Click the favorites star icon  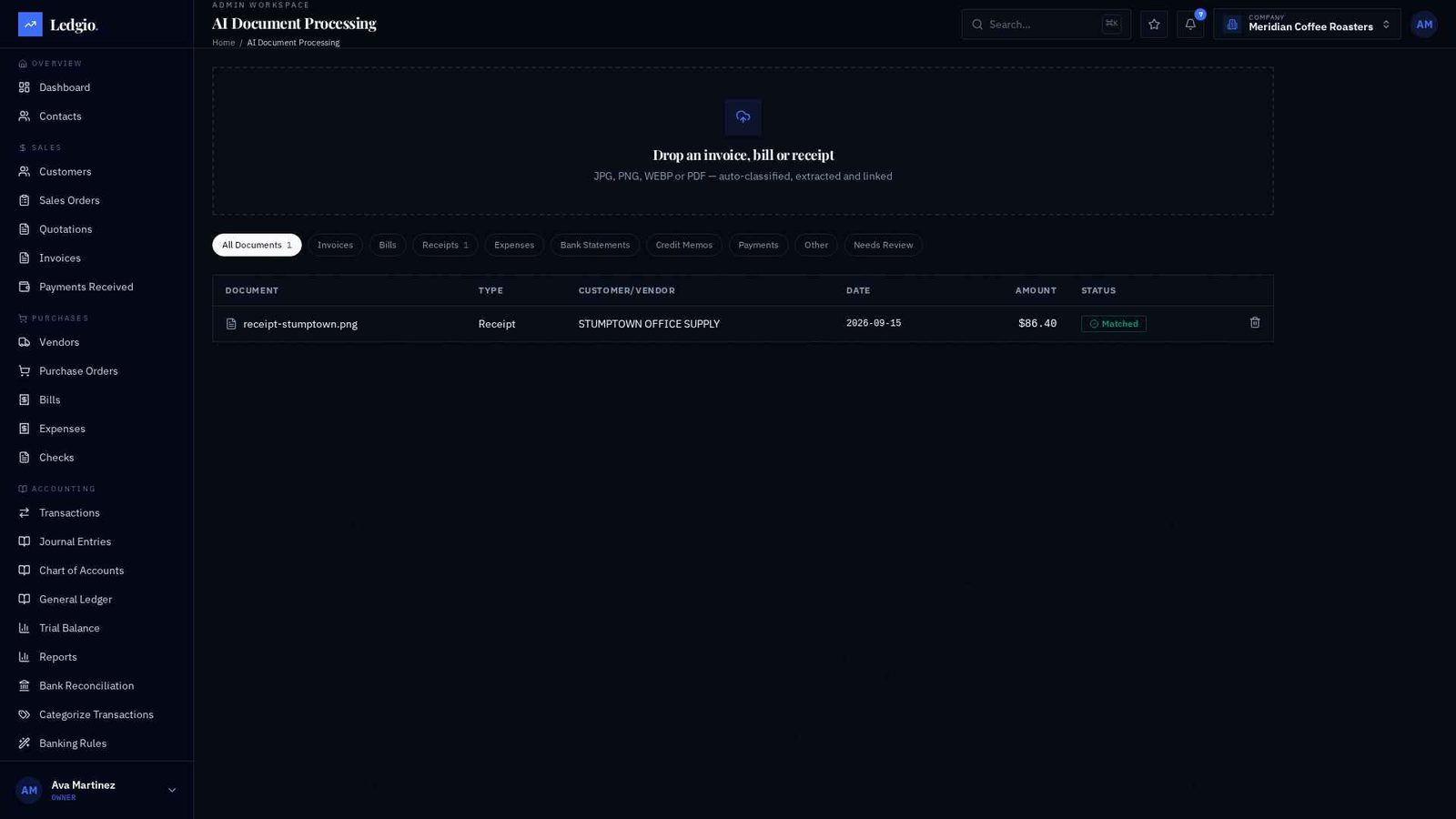[1154, 25]
